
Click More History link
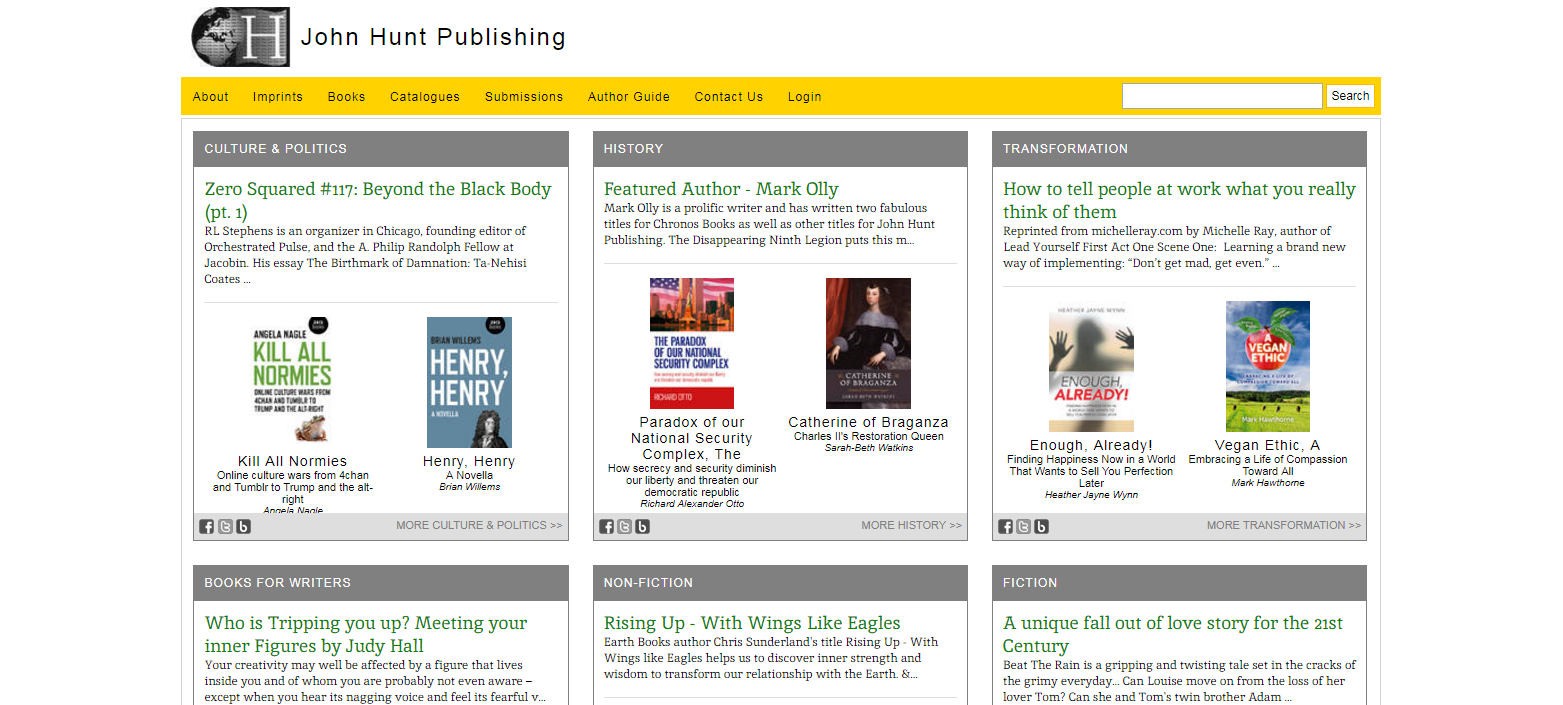(911, 525)
